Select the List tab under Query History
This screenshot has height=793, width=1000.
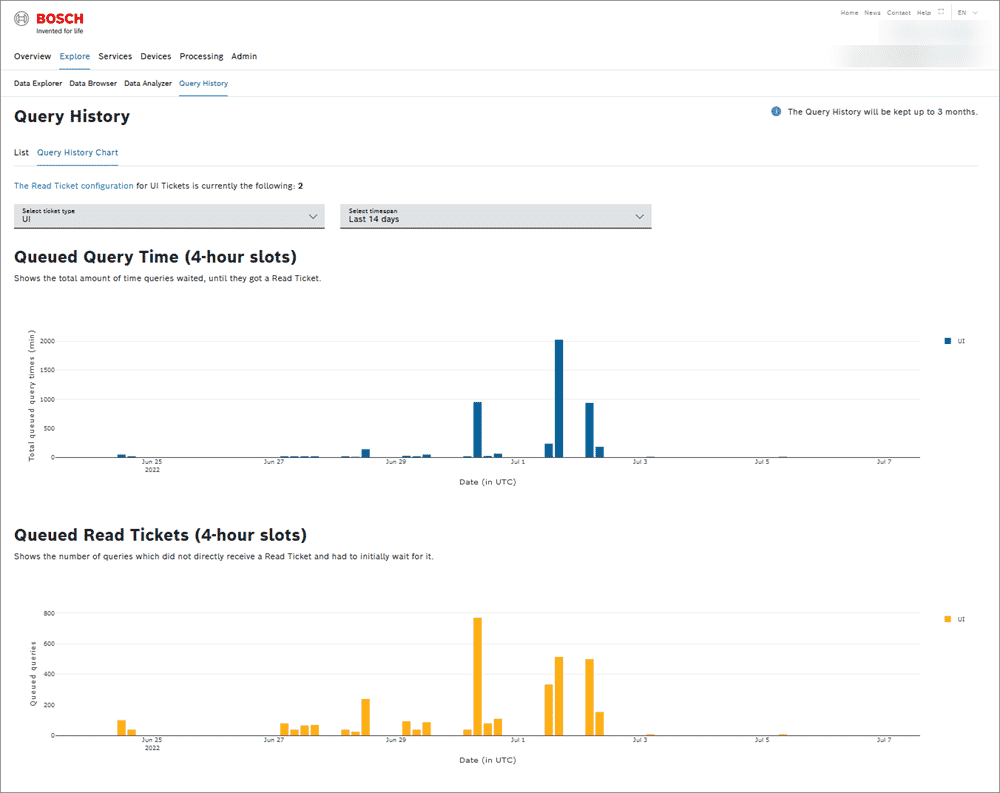click(x=21, y=153)
